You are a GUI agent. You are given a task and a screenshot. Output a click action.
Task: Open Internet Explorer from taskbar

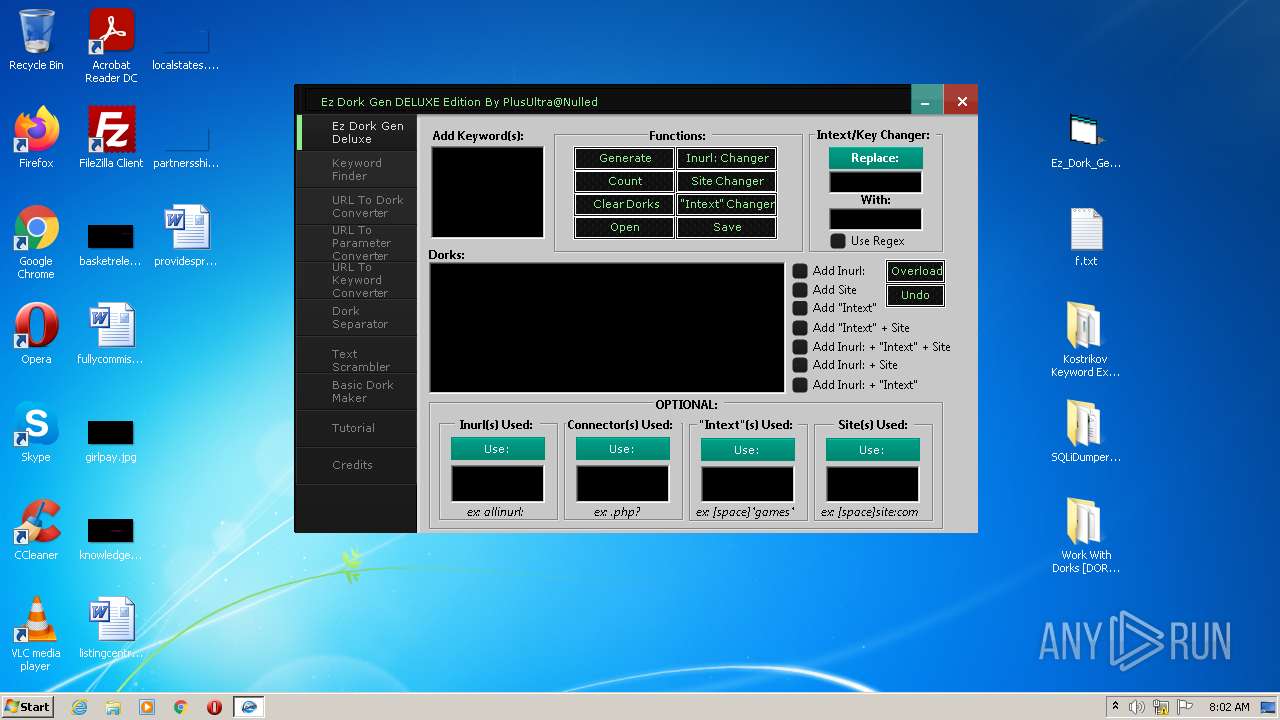(79, 707)
